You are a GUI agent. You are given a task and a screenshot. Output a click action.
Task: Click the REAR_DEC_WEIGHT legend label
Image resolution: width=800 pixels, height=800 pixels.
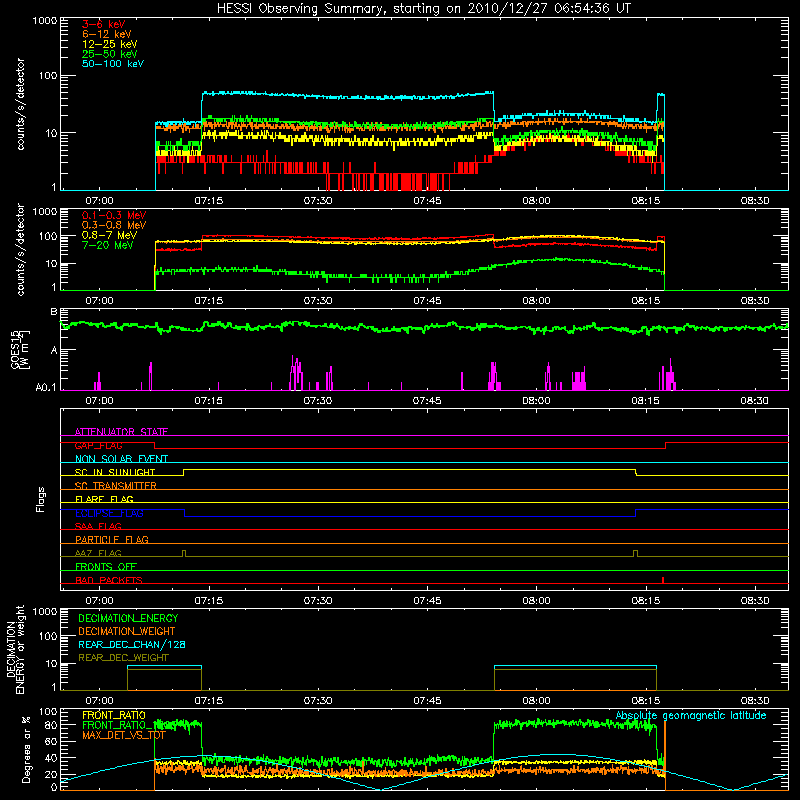pyautogui.click(x=123, y=658)
